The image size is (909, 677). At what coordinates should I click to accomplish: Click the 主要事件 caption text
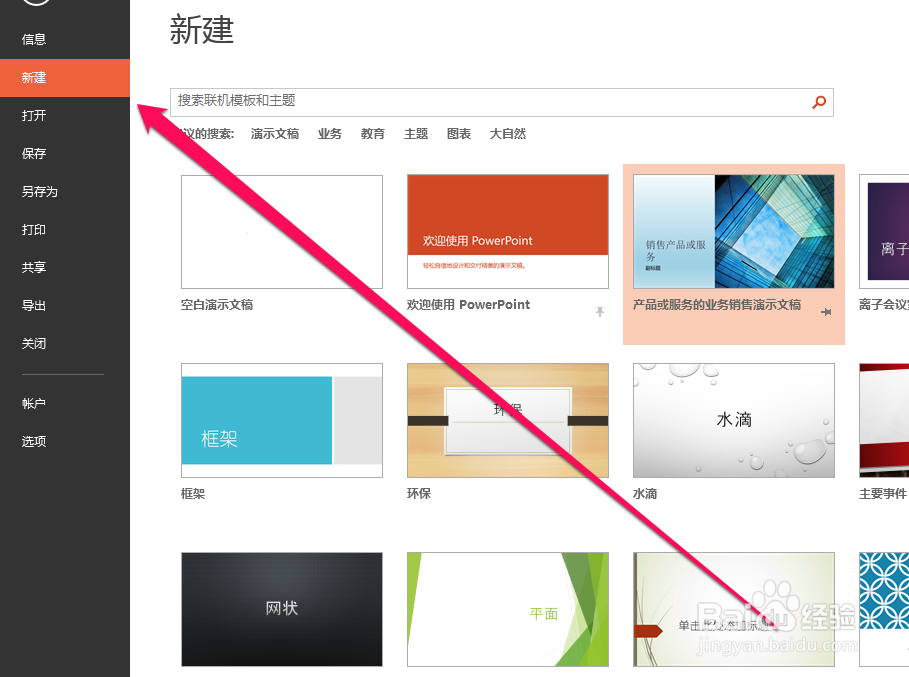(x=883, y=494)
